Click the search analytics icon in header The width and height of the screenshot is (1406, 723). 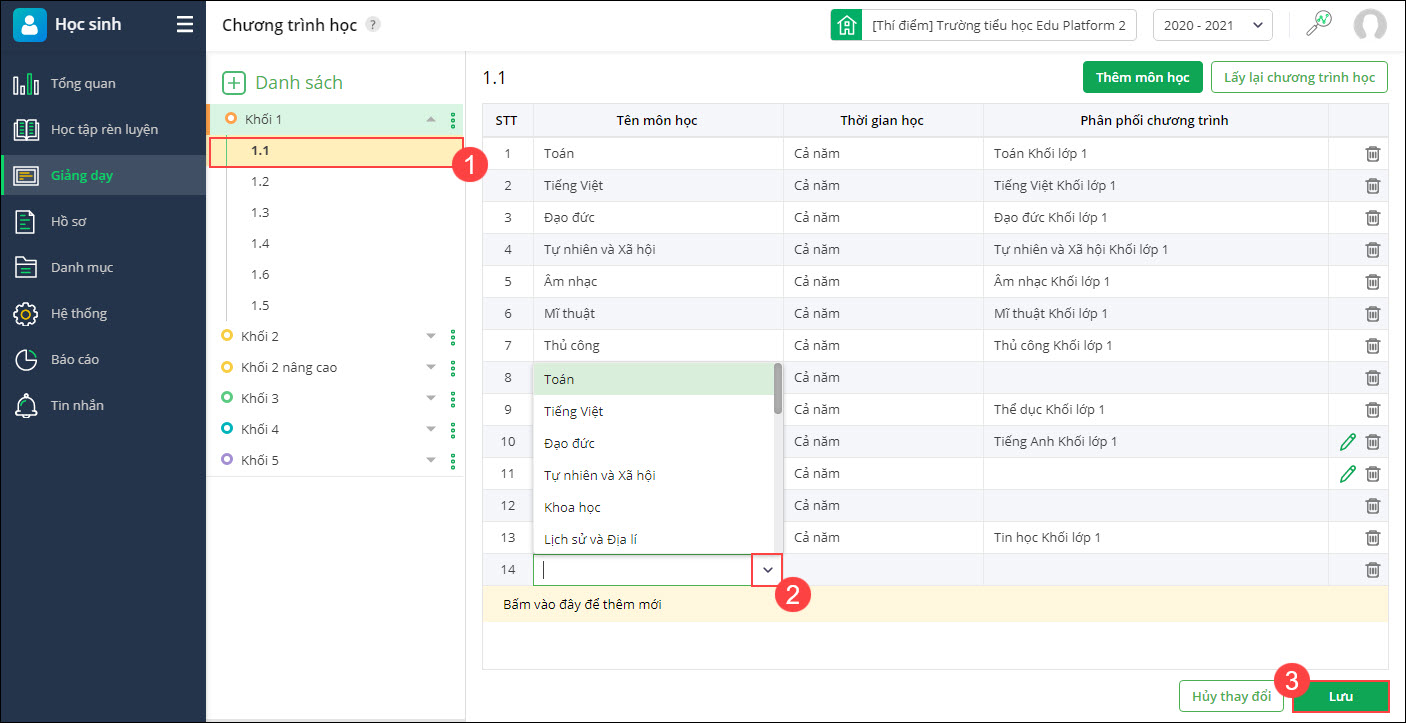[x=1320, y=25]
